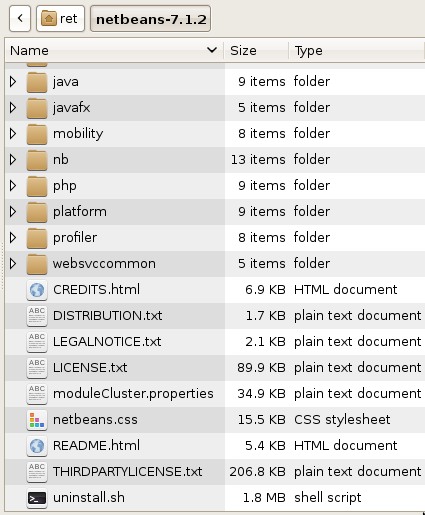Select the file name README.html
The width and height of the screenshot is (425, 515).
click(96, 445)
